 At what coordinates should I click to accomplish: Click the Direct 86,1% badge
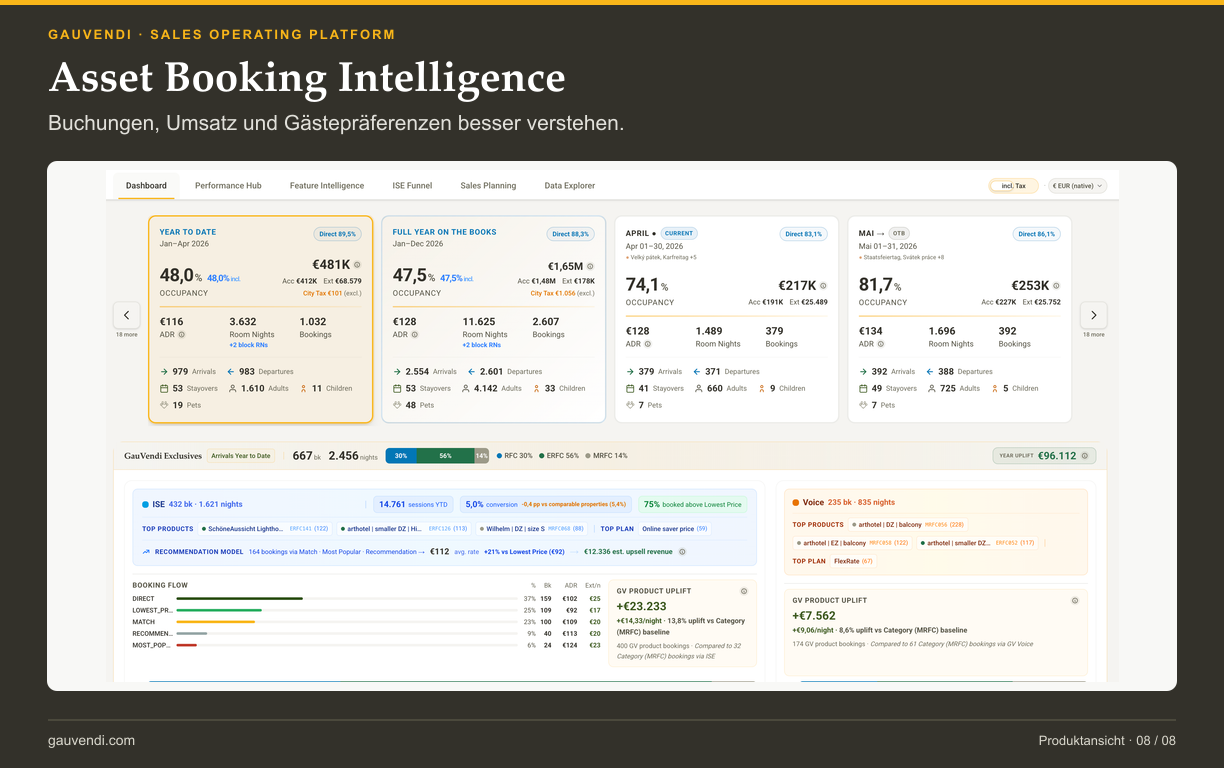pyautogui.click(x=1036, y=234)
